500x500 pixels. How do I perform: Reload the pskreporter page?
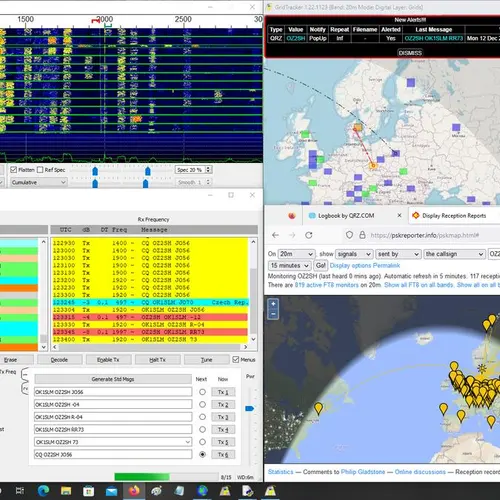click(309, 235)
